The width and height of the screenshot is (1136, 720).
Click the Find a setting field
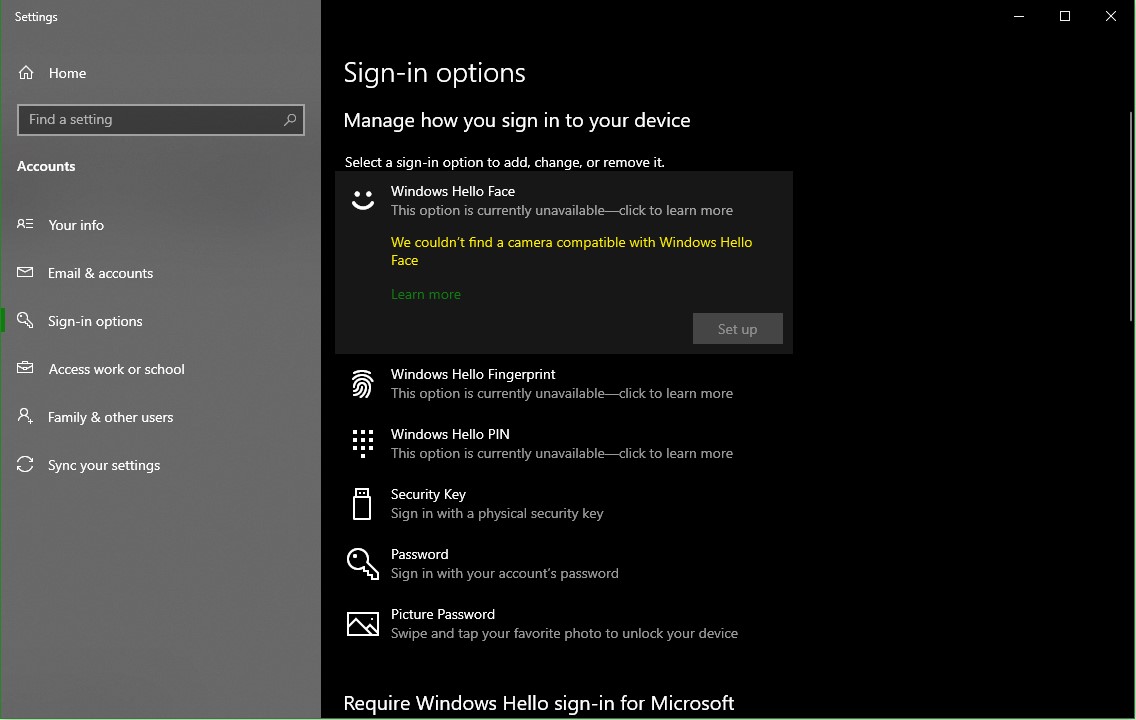161,120
